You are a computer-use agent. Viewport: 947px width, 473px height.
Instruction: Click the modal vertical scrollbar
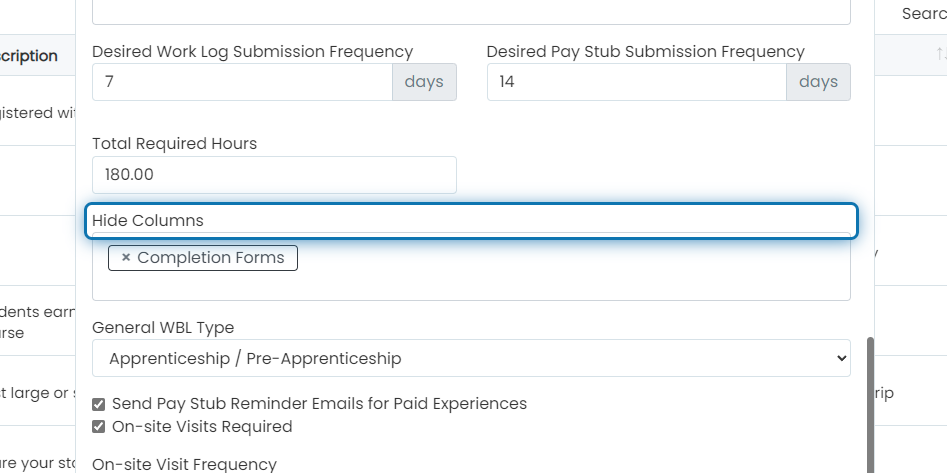(870, 405)
